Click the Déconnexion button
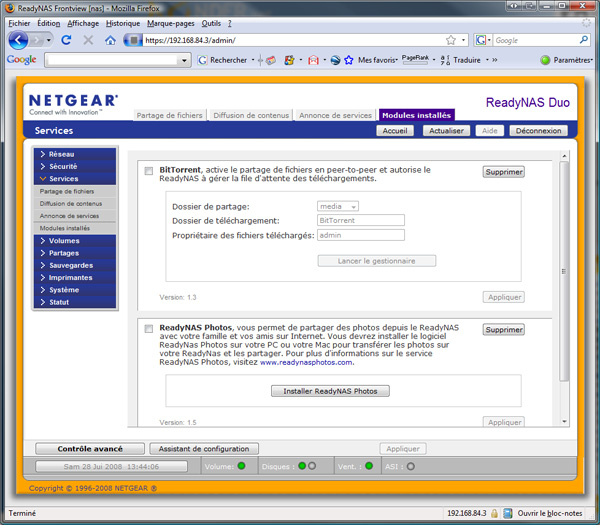Viewport: 600px width, 525px height. pyautogui.click(x=538, y=131)
